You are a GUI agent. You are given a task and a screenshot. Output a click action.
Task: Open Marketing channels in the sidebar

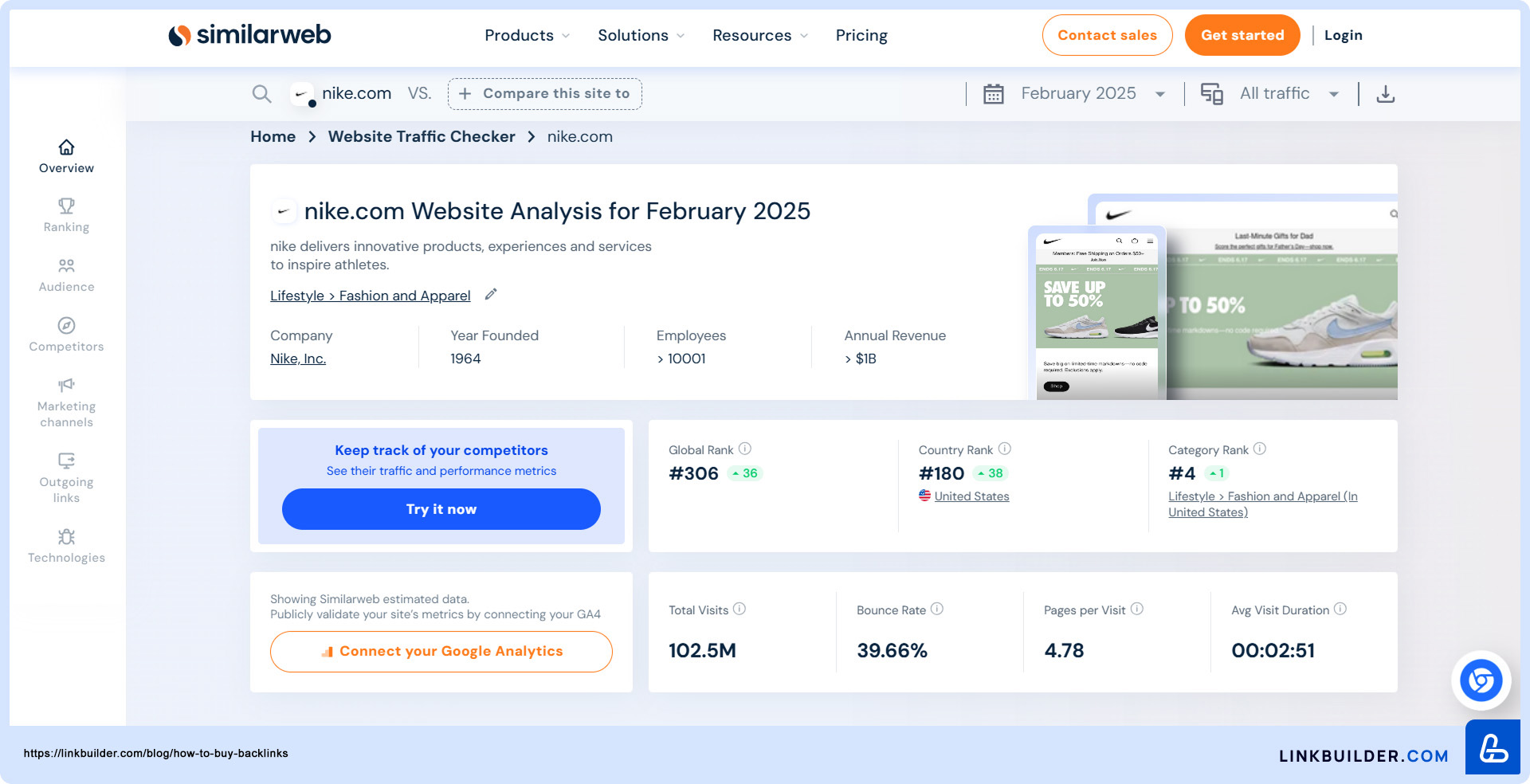point(66,402)
